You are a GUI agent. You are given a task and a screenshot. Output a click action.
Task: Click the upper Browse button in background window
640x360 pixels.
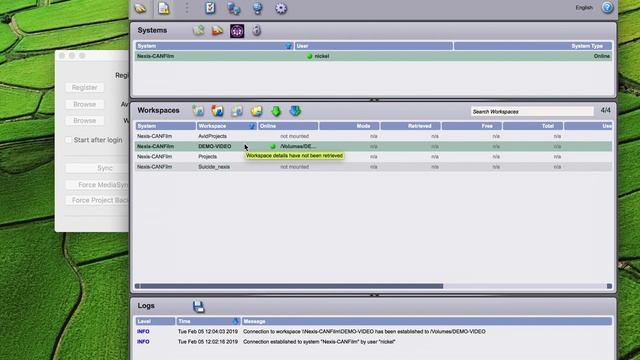pyautogui.click(x=84, y=104)
